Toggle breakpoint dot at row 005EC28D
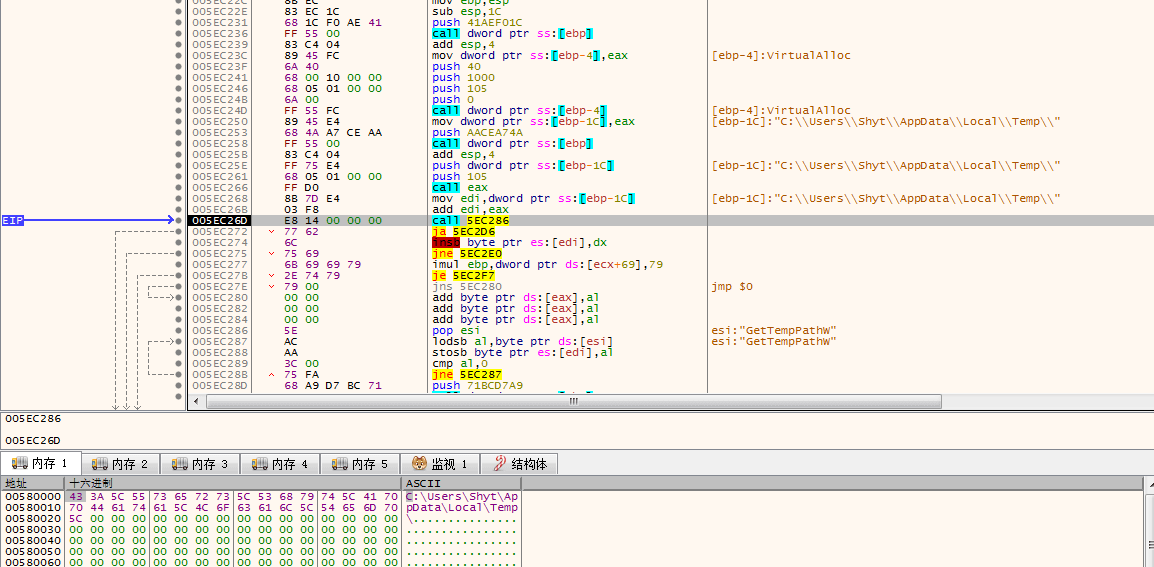Viewport: 1154px width, 567px height. [x=179, y=385]
